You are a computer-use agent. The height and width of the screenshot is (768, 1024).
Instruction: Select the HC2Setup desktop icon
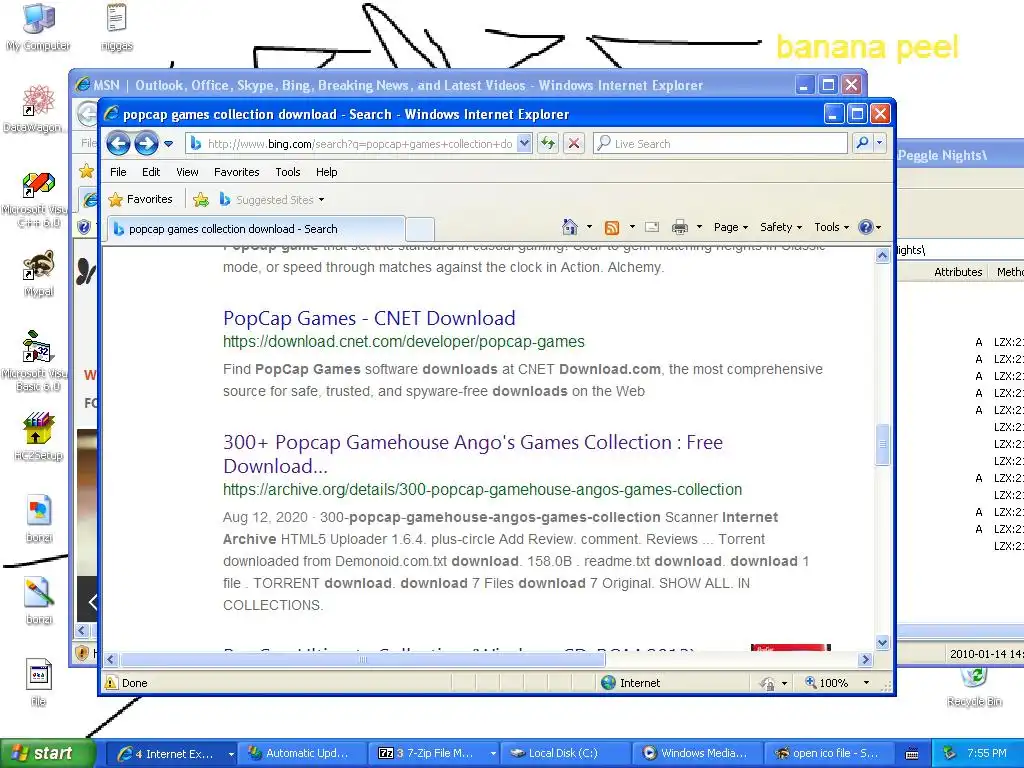tap(39, 437)
